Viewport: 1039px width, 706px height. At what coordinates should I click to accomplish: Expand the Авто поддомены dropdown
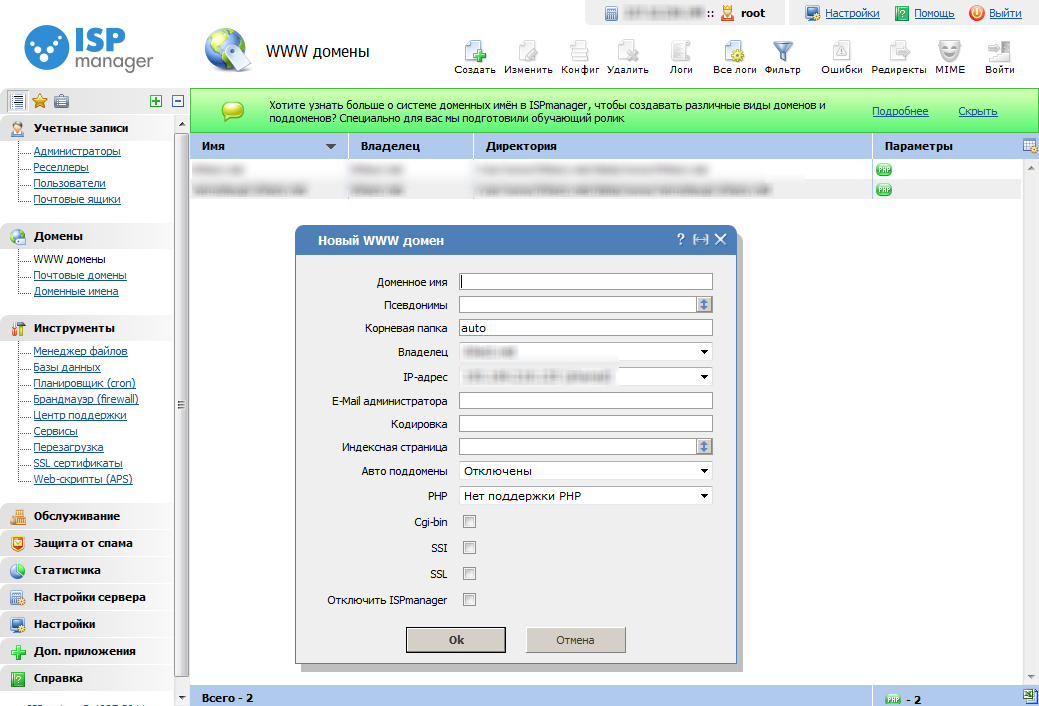point(585,471)
